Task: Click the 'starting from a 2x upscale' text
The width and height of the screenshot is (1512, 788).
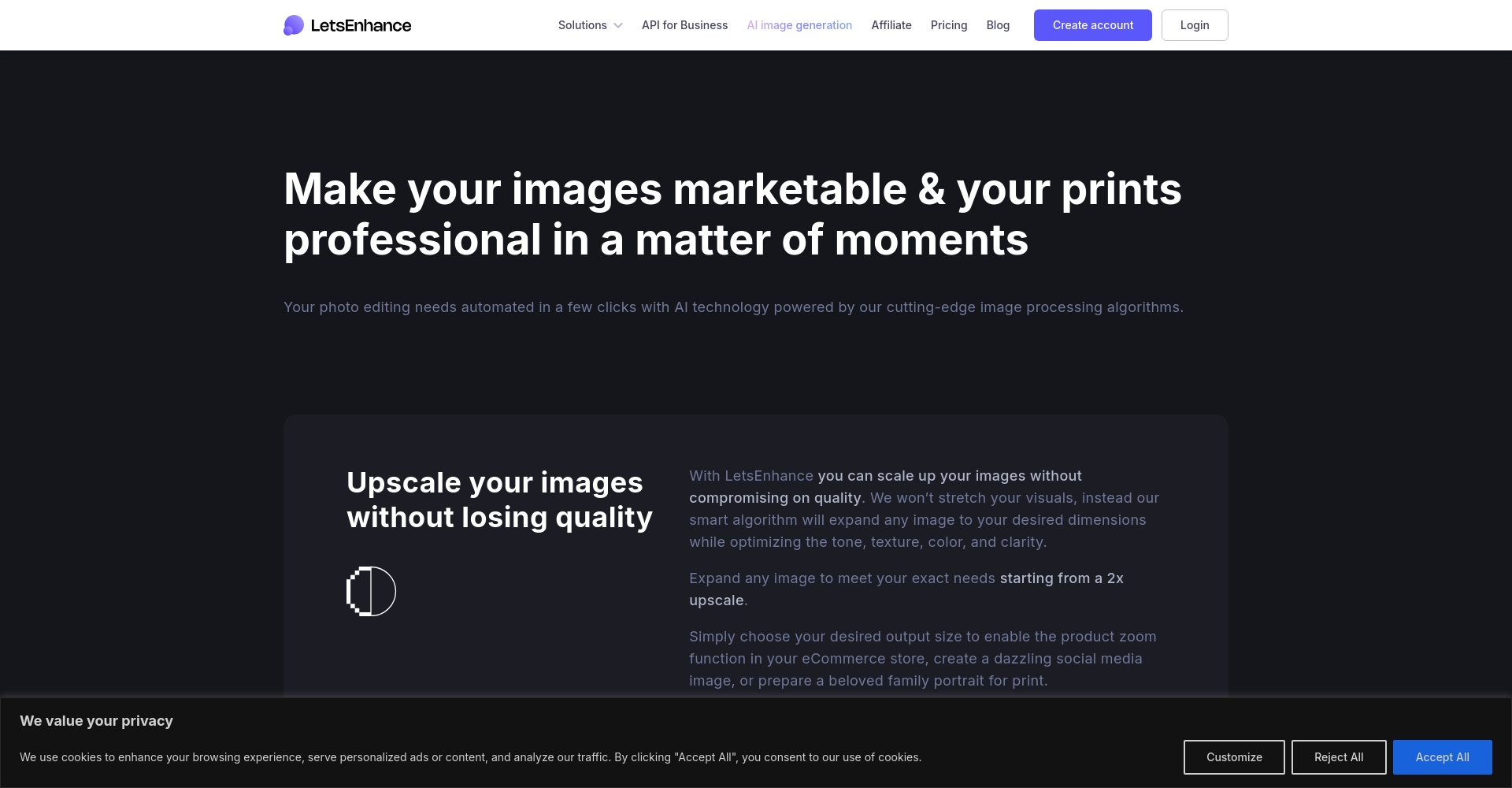Action: pyautogui.click(x=906, y=589)
